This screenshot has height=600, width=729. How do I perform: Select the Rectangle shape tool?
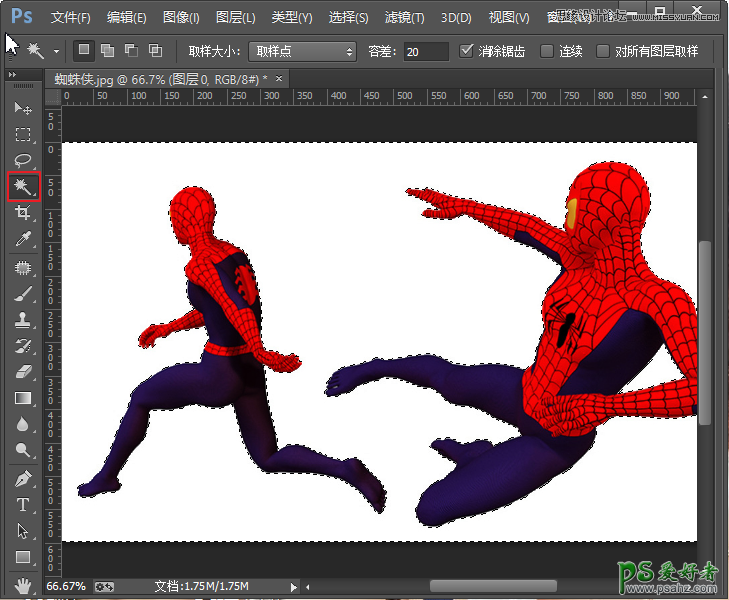tap(23, 557)
